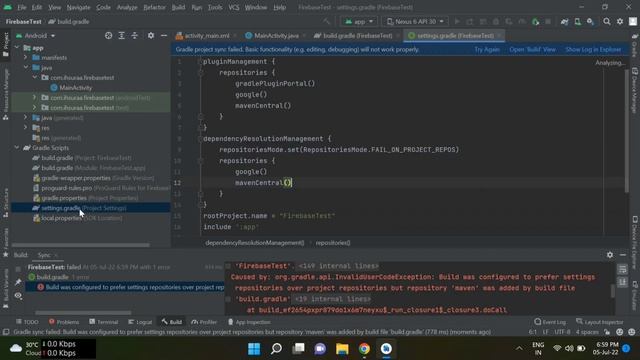Open the SDK Manager toolbar icon
640x360 pixels.
(591, 21)
